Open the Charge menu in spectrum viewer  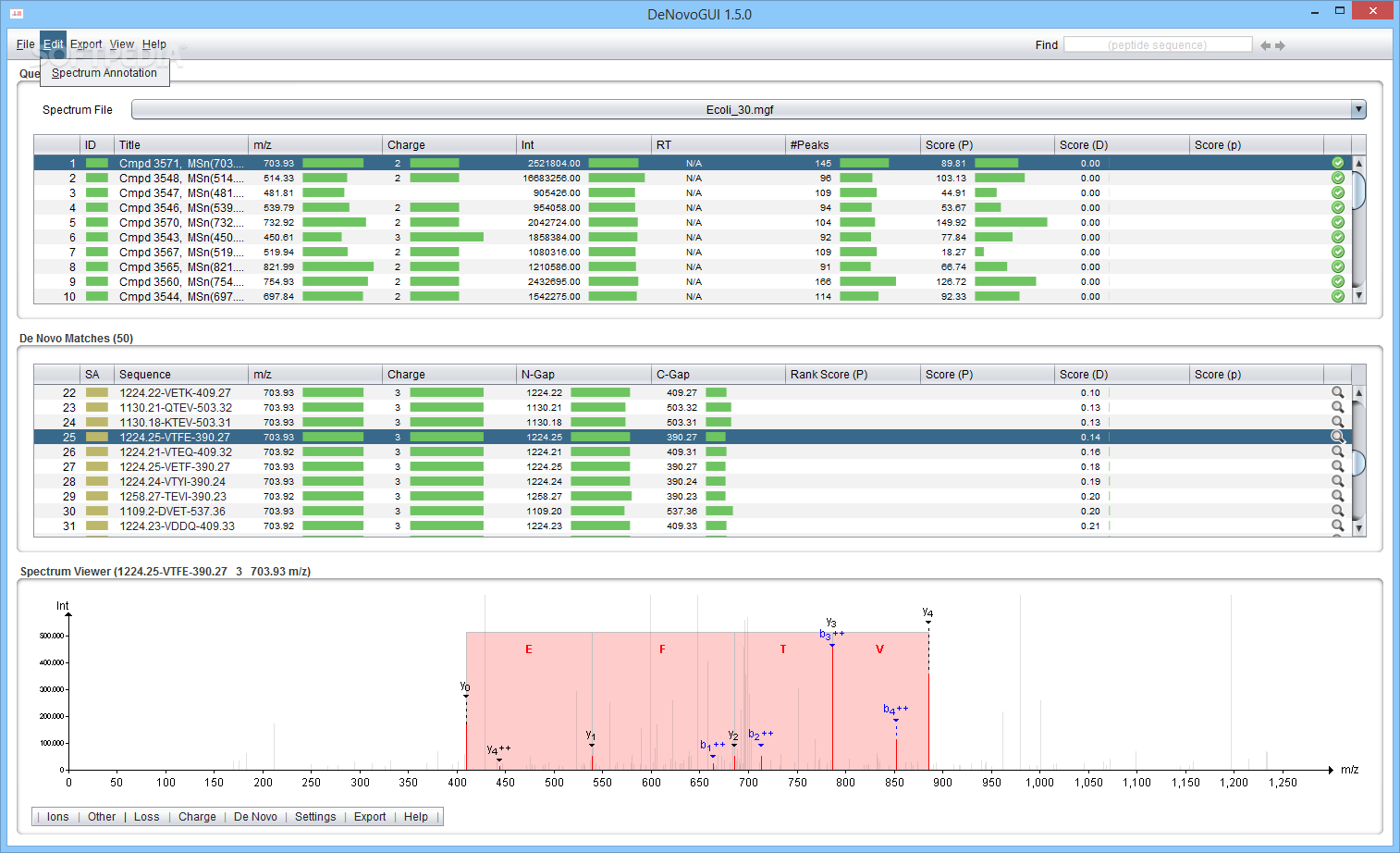197,817
